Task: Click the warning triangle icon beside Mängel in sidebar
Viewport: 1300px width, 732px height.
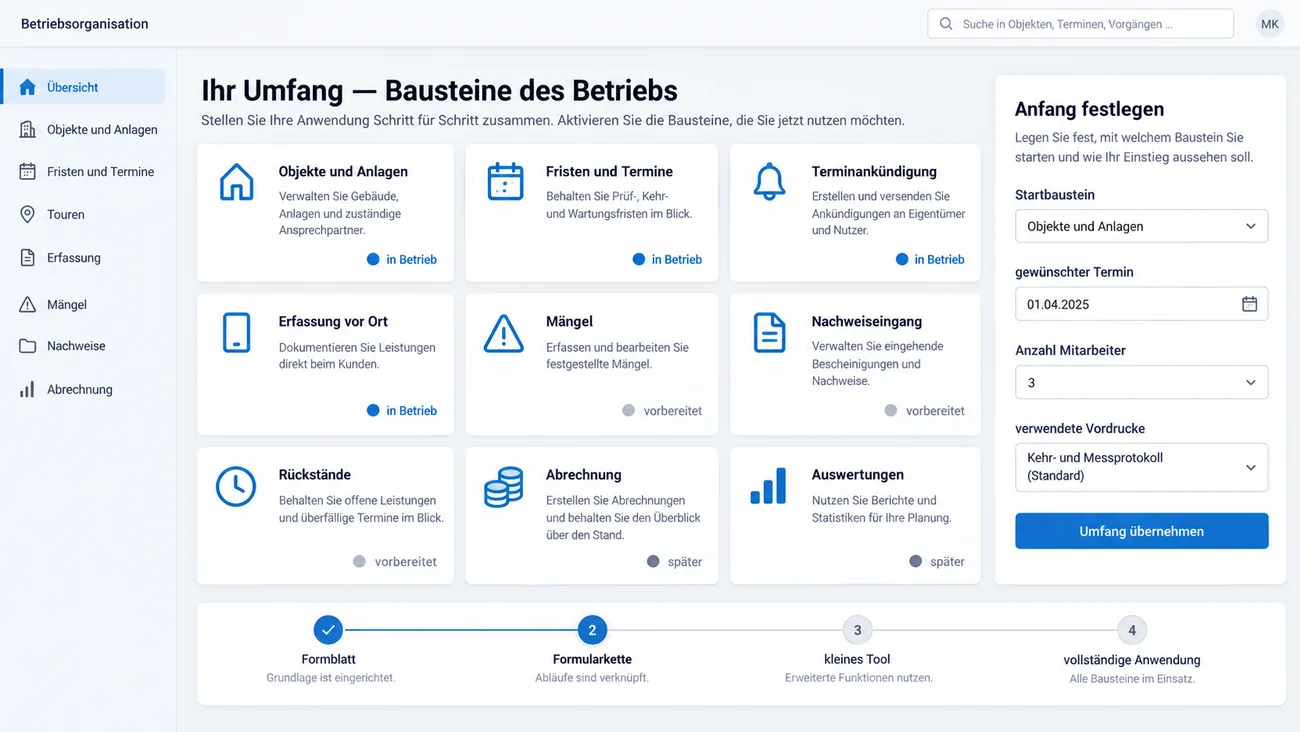Action: [x=28, y=304]
